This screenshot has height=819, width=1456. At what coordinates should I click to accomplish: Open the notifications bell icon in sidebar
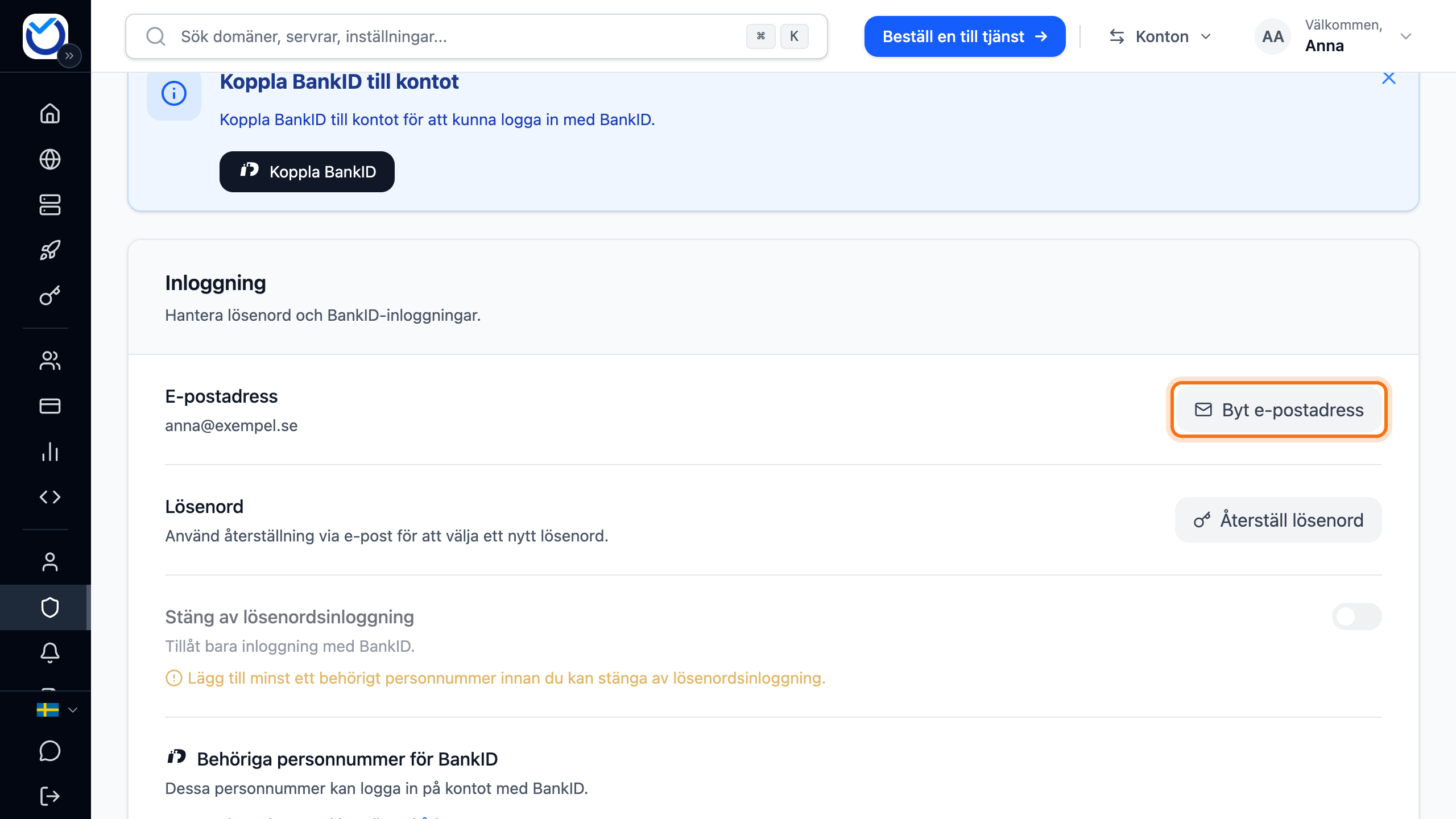(50, 653)
